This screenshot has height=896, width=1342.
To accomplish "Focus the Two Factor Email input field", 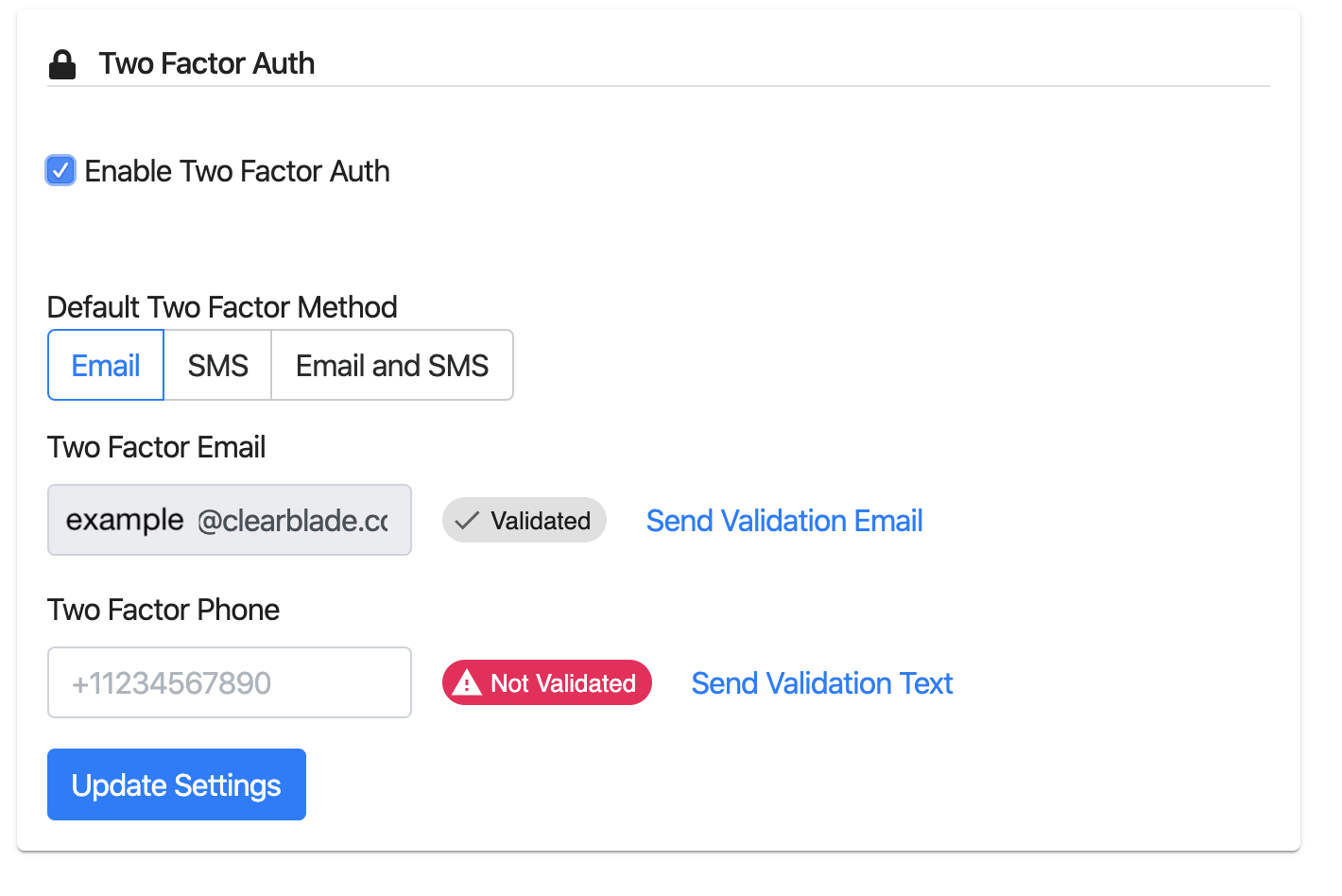I will tap(230, 520).
